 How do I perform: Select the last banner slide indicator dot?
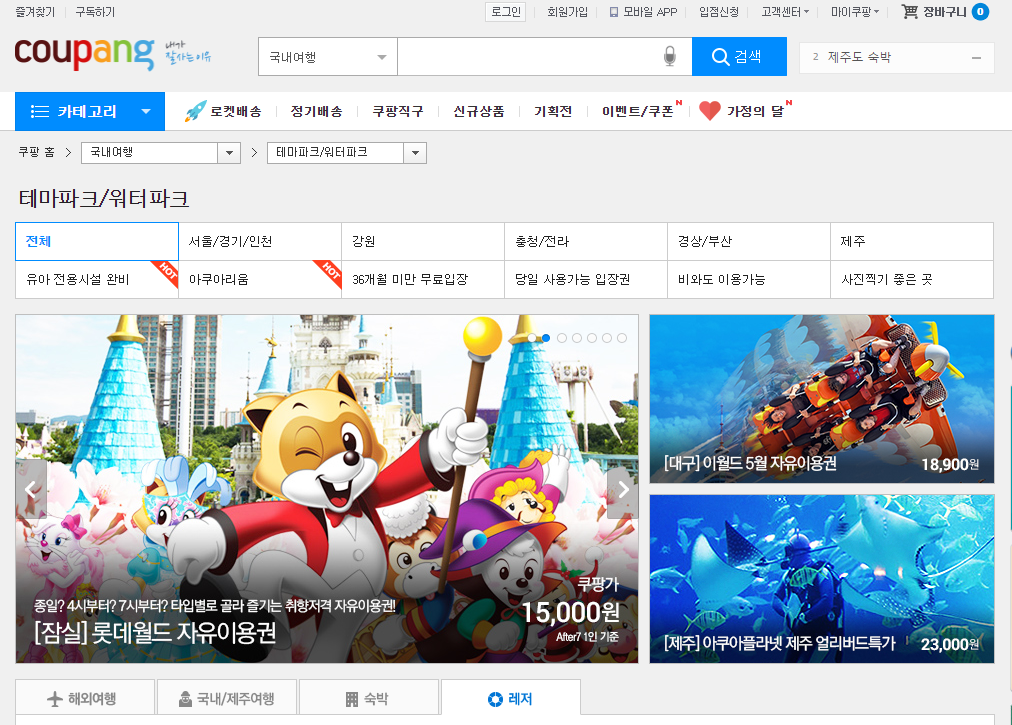click(622, 338)
